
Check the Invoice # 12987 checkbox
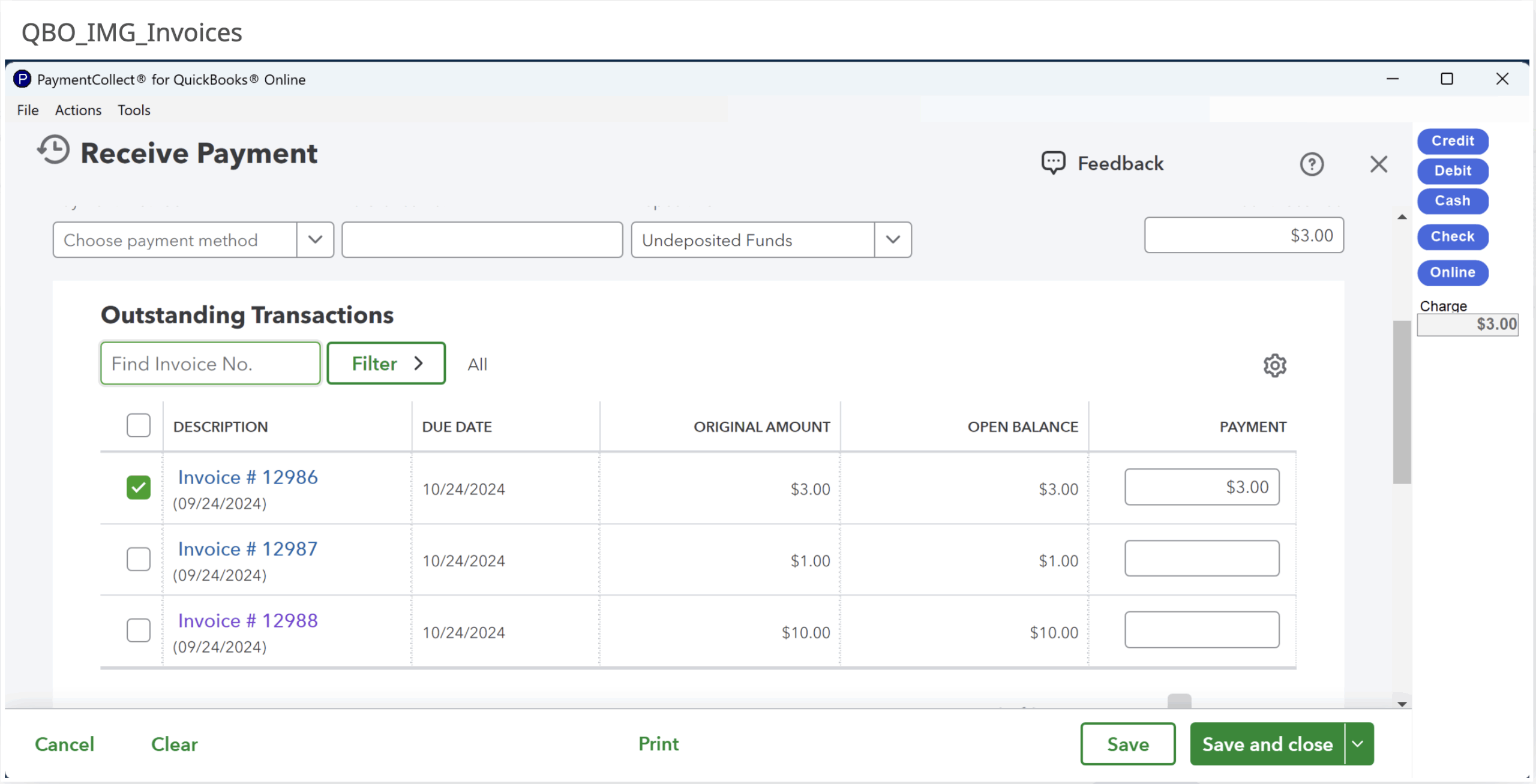[x=138, y=559]
